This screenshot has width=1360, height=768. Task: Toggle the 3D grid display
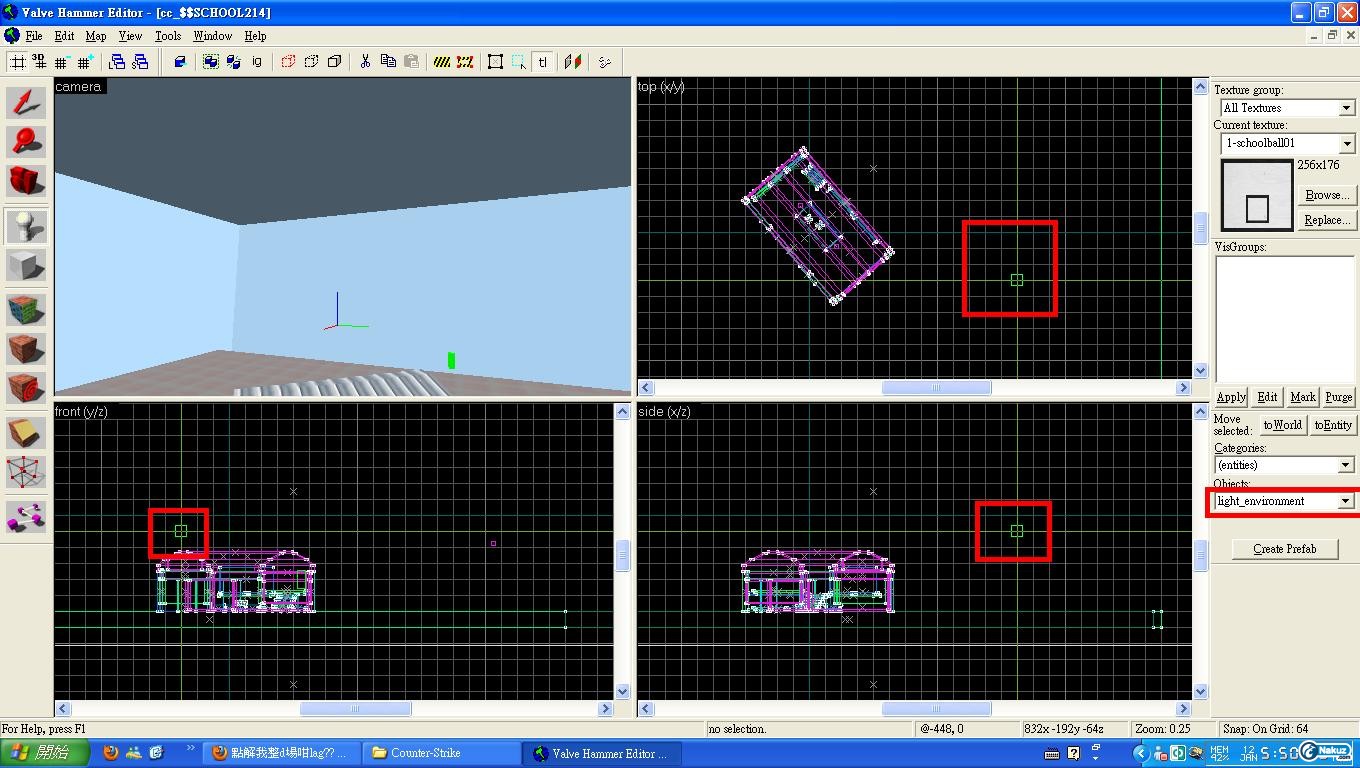(39, 62)
